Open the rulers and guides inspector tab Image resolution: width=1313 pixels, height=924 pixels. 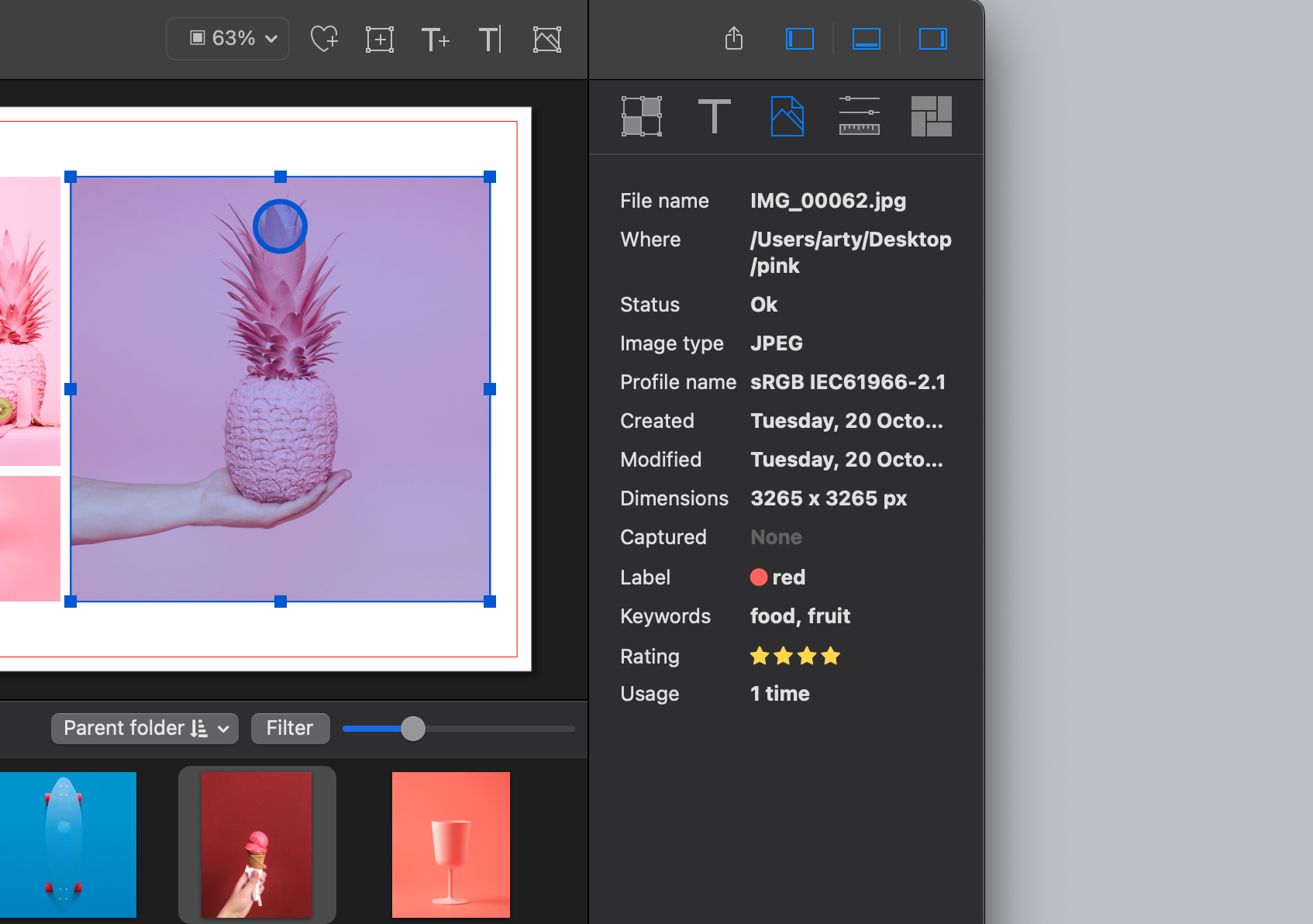[x=860, y=116]
